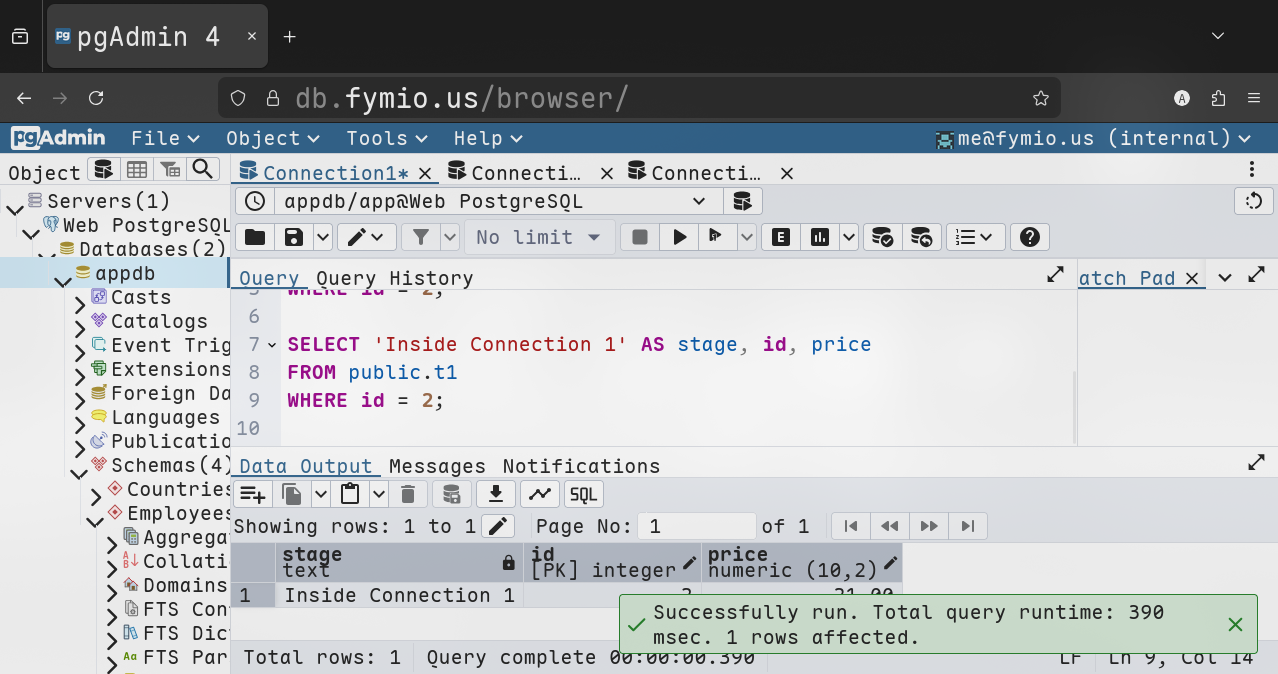Image resolution: width=1278 pixels, height=674 pixels.
Task: Open the No limit rows dropdown
Action: (x=538, y=237)
